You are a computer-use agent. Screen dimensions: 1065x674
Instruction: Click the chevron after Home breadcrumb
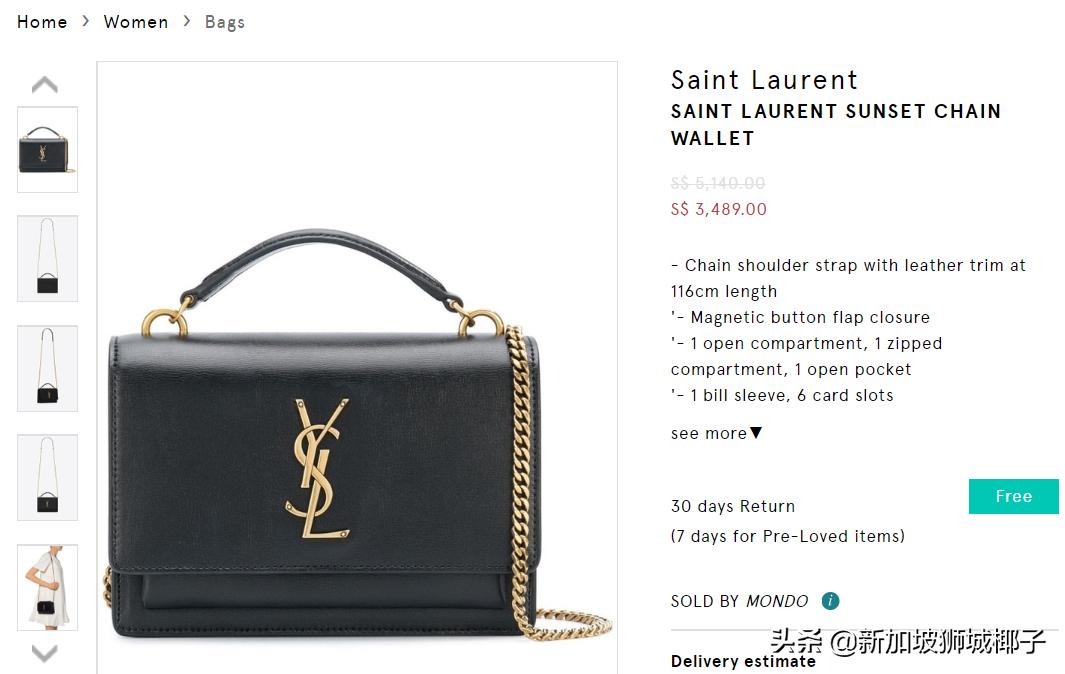coord(86,21)
